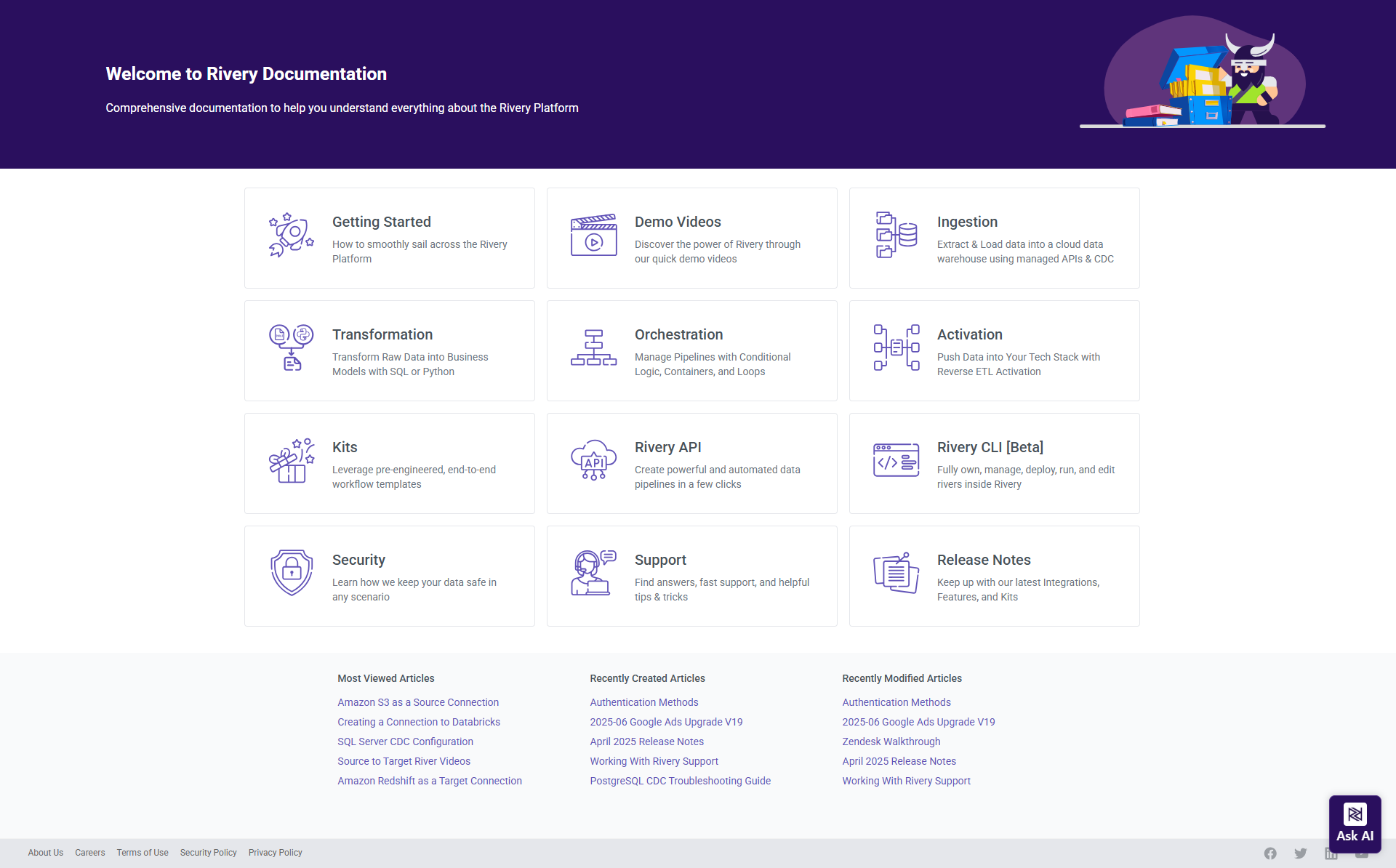Image resolution: width=1396 pixels, height=868 pixels.
Task: Open the Rivery API heading
Action: 667,447
